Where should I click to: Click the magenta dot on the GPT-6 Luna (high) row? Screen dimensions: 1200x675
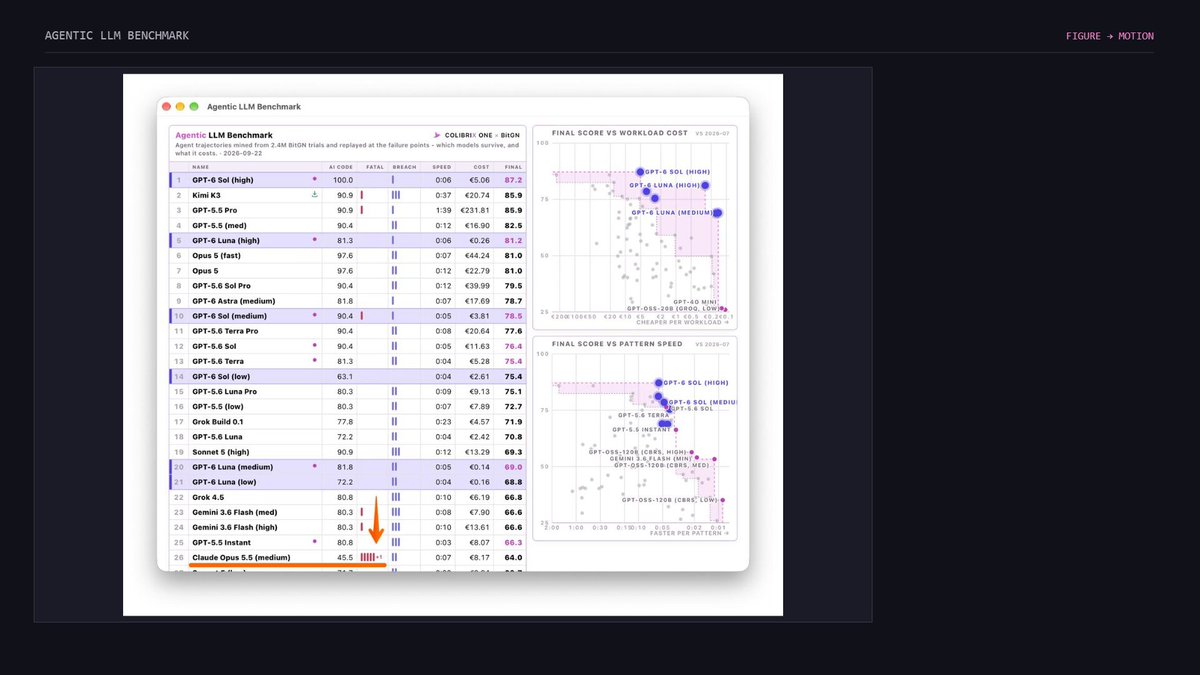tap(315, 240)
